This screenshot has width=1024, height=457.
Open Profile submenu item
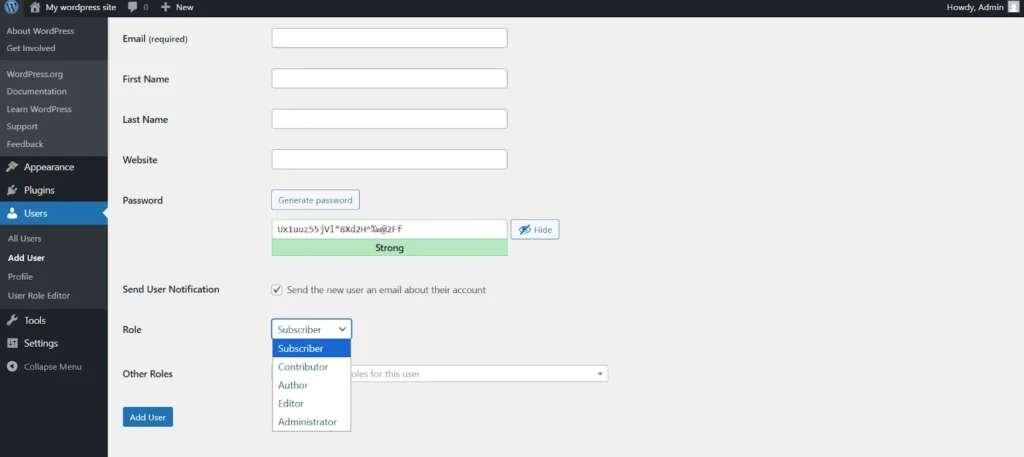click(20, 277)
